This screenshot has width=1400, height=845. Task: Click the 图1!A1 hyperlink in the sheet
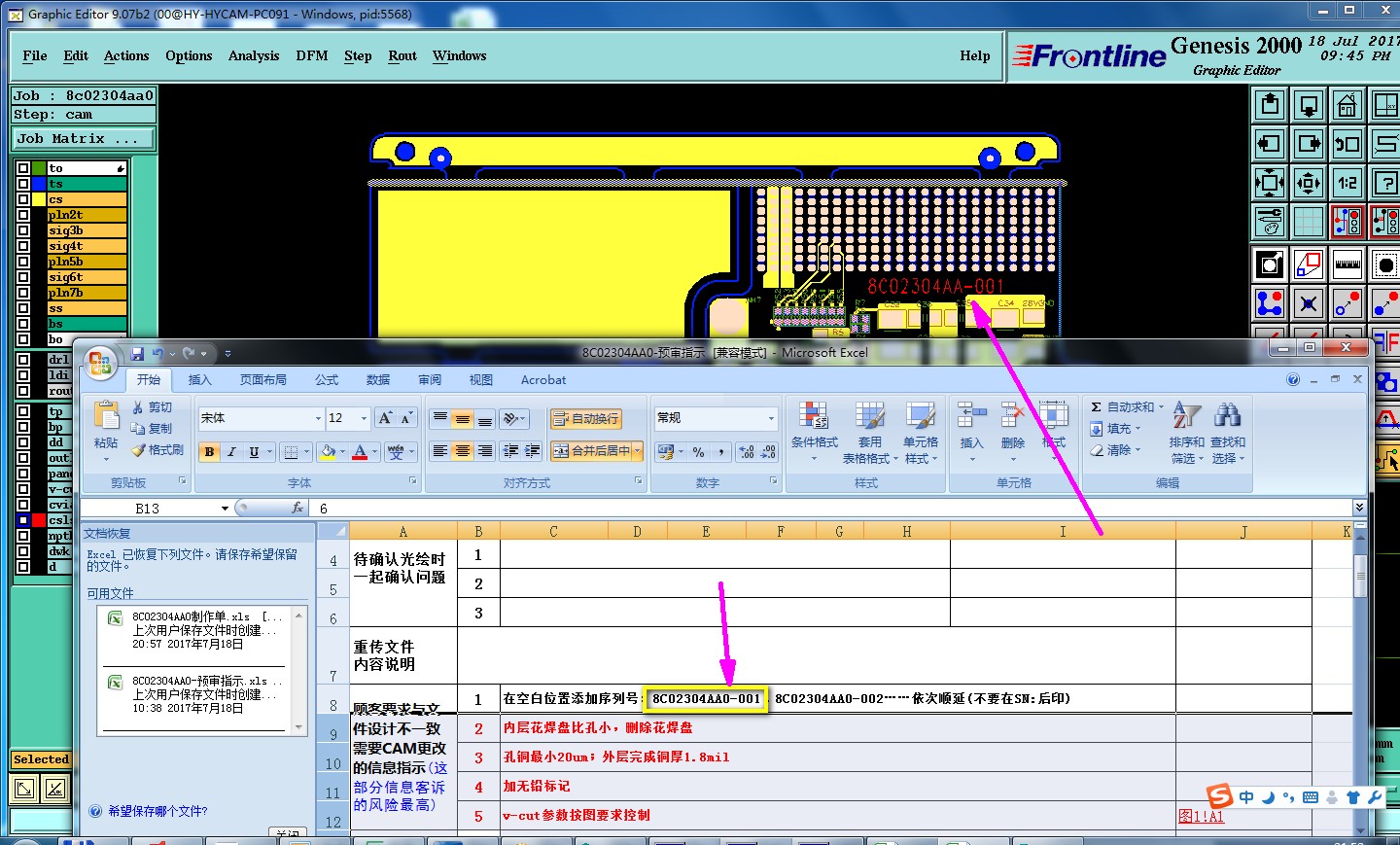(x=1201, y=816)
